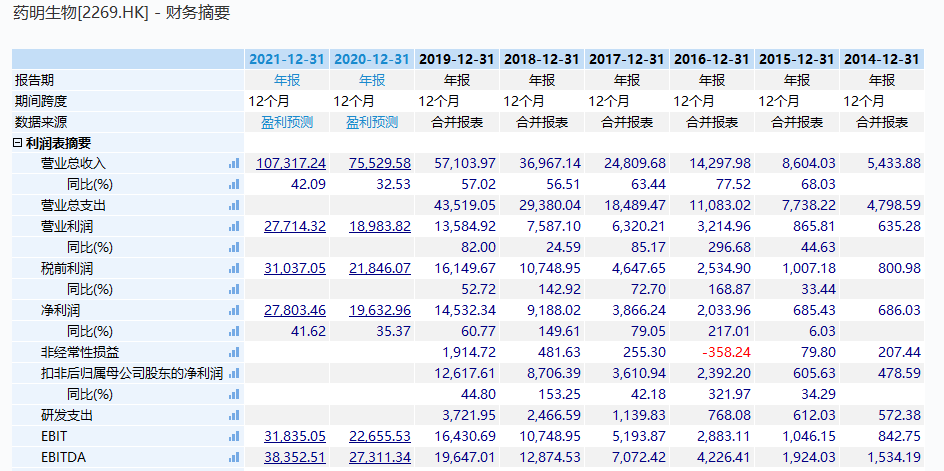Screen dimensions: 944x471
Task: Select the 2020-12-31 column header
Action: pos(372,59)
